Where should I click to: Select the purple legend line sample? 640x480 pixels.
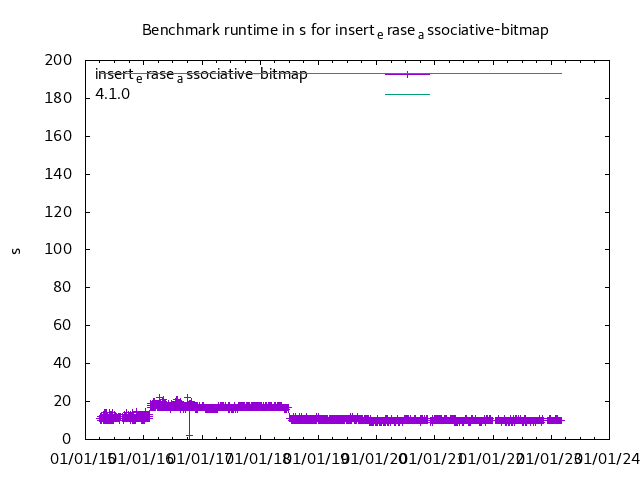(x=407, y=74)
